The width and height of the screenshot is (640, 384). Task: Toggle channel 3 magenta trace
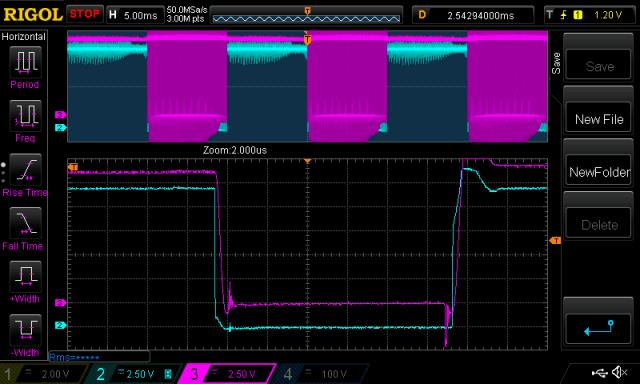coord(227,374)
